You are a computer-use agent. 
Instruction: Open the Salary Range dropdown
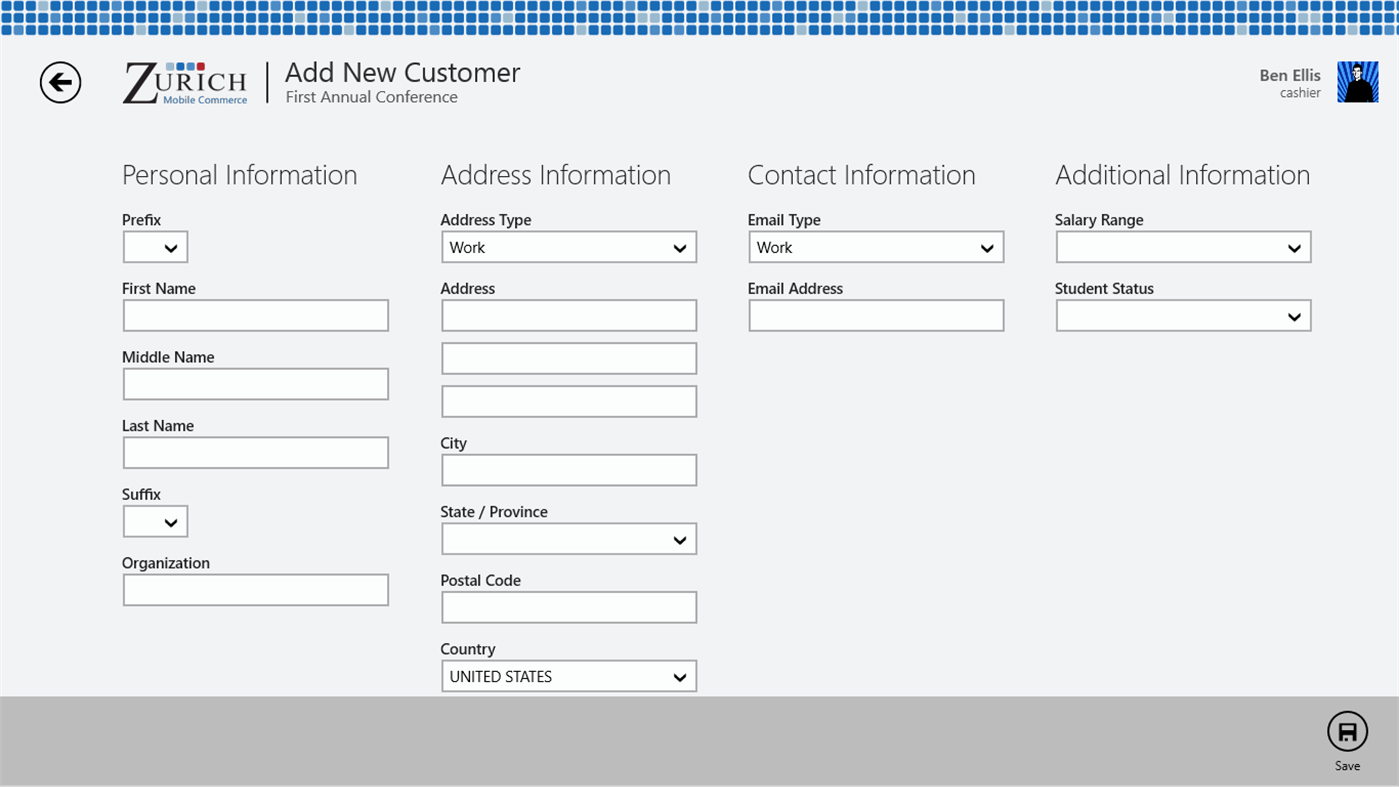tap(1182, 246)
